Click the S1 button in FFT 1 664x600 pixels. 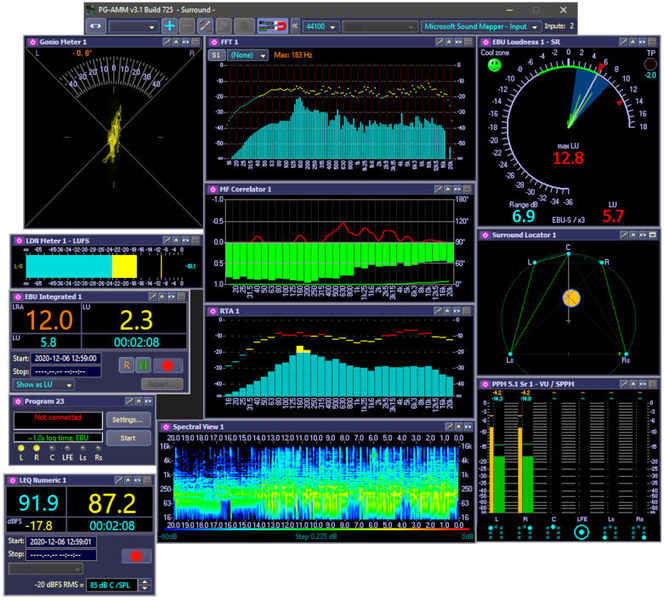click(x=216, y=55)
